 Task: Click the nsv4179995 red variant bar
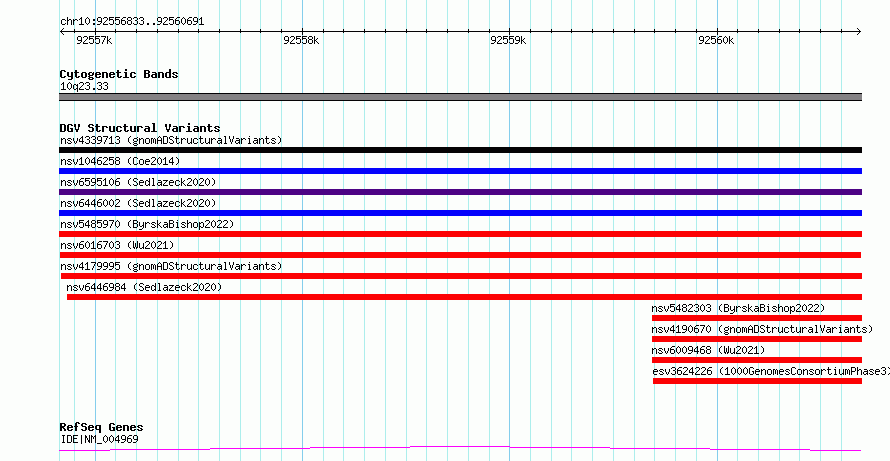(x=460, y=276)
